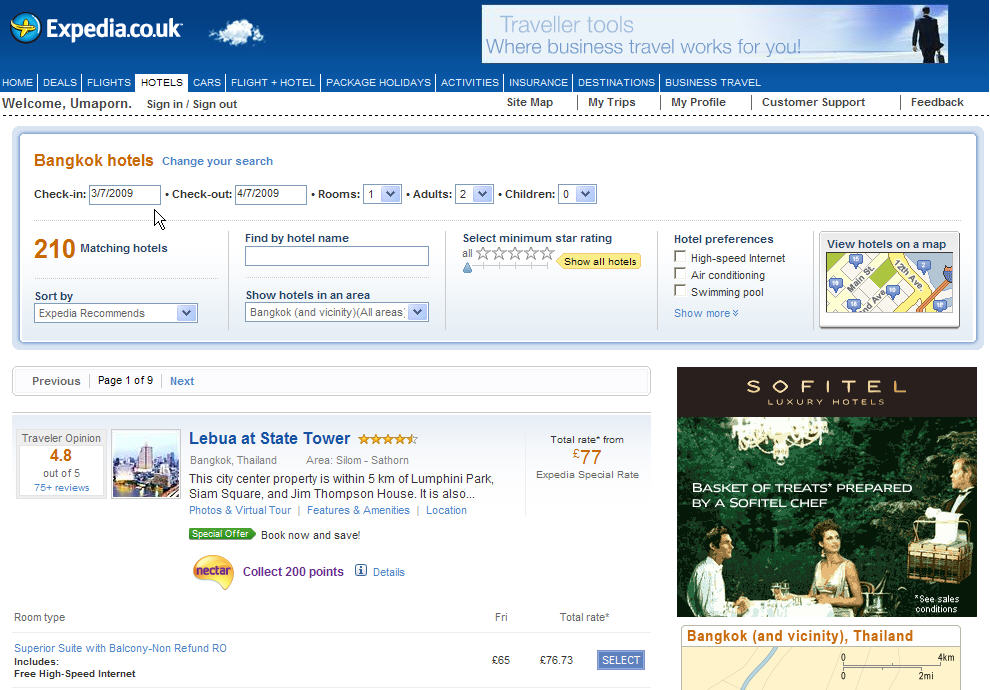Click the Previous page link
Image resolution: width=990 pixels, height=690 pixels.
[56, 381]
